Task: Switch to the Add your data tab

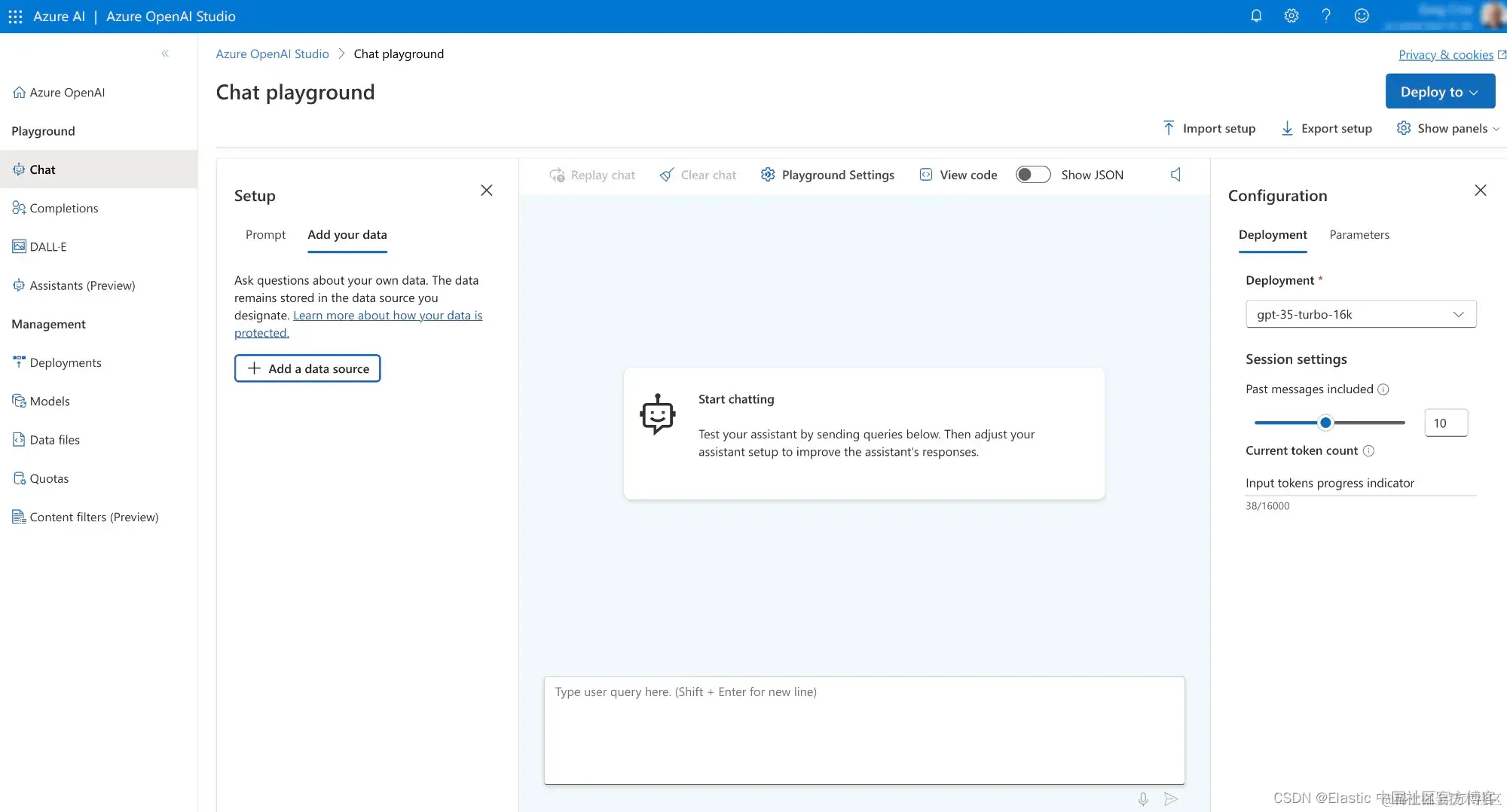Action: click(347, 234)
